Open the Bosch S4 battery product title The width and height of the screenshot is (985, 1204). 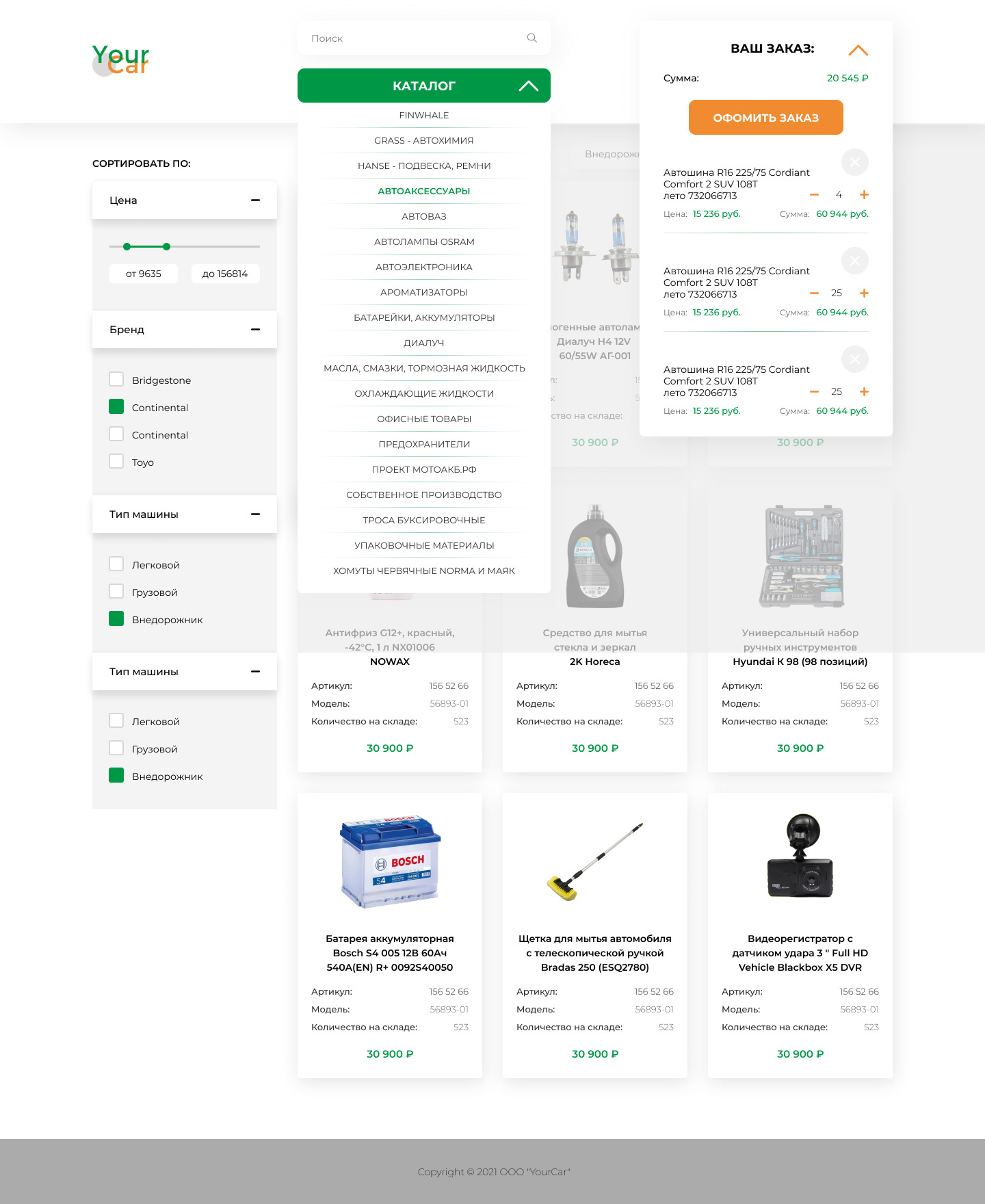click(390, 953)
